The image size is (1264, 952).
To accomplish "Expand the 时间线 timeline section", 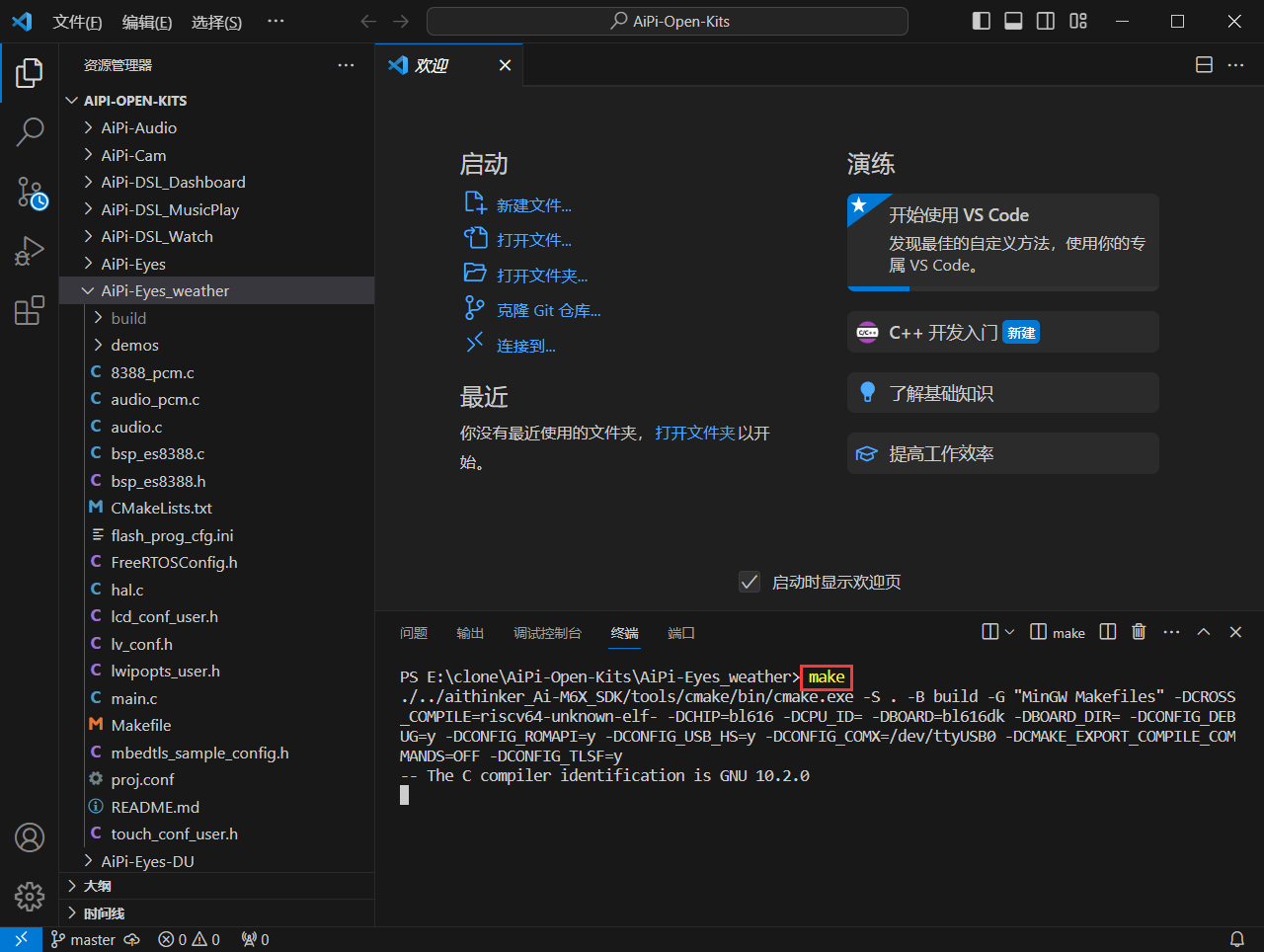I will tap(217, 913).
